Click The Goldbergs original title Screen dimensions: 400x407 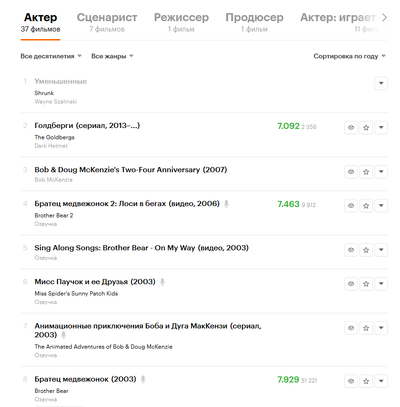[54, 137]
